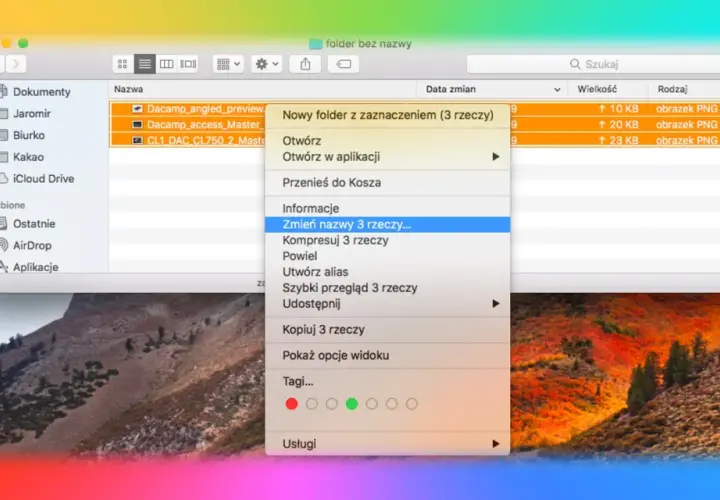The image size is (720, 500).
Task: Switch Finder to gallery cover flow view
Action: pos(188,64)
